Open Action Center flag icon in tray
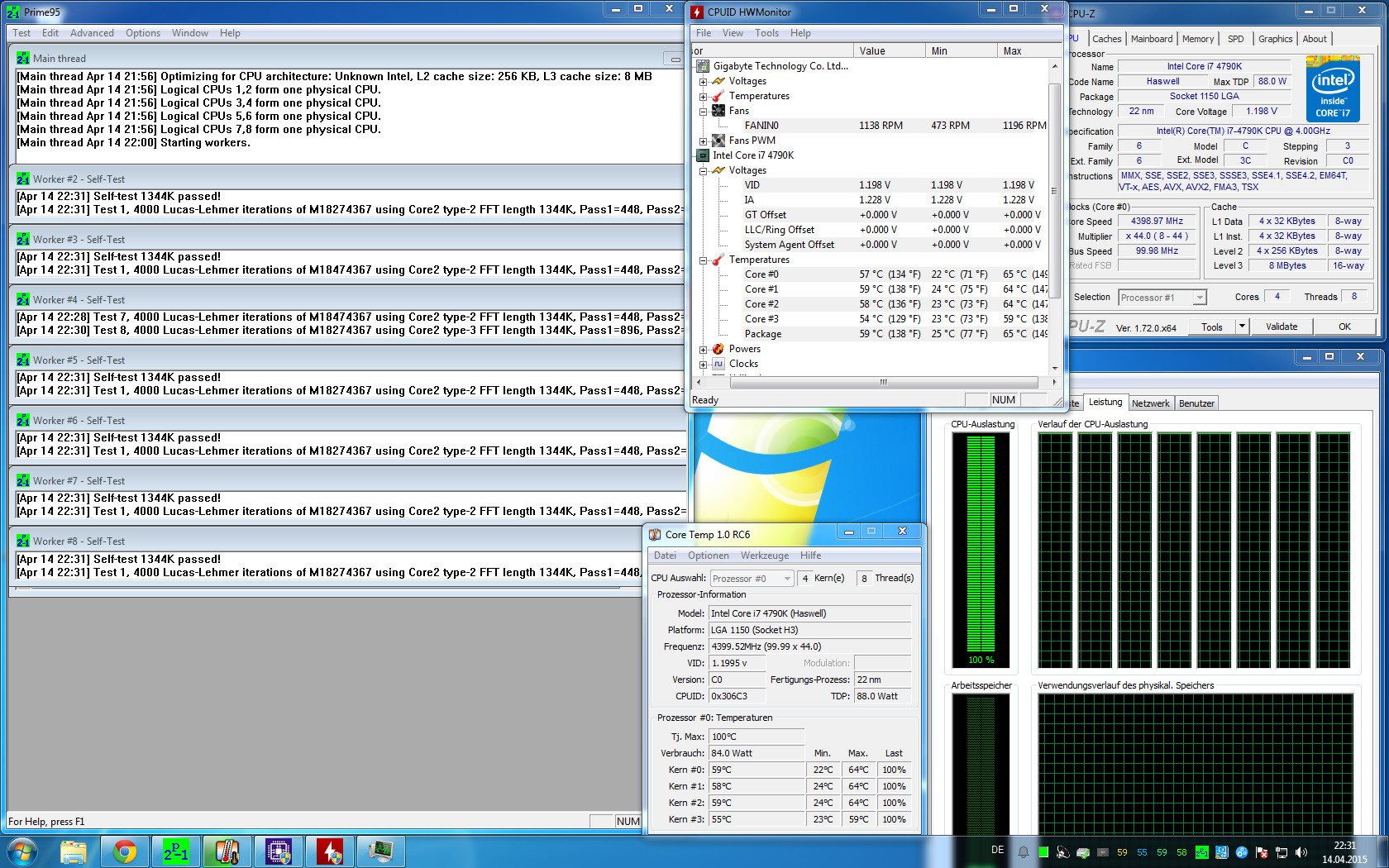The height and width of the screenshot is (868, 1389). (x=1262, y=852)
